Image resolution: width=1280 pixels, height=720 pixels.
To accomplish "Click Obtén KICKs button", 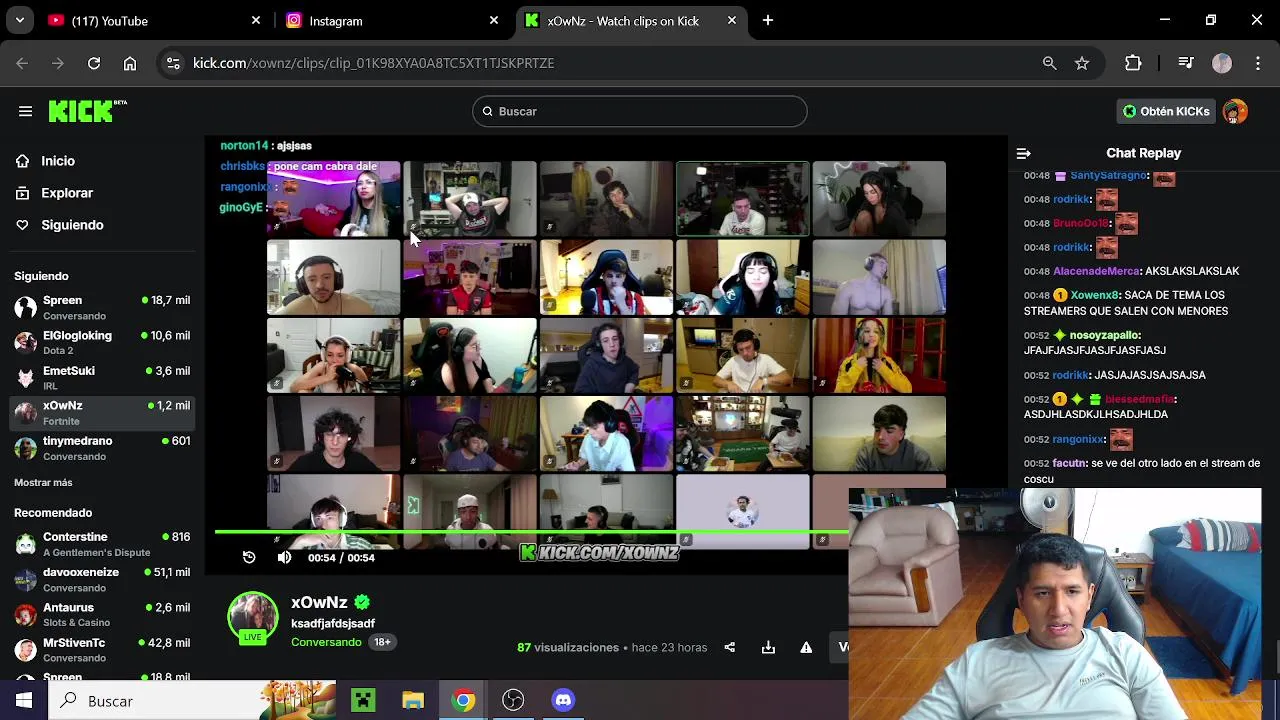I will tap(1166, 111).
